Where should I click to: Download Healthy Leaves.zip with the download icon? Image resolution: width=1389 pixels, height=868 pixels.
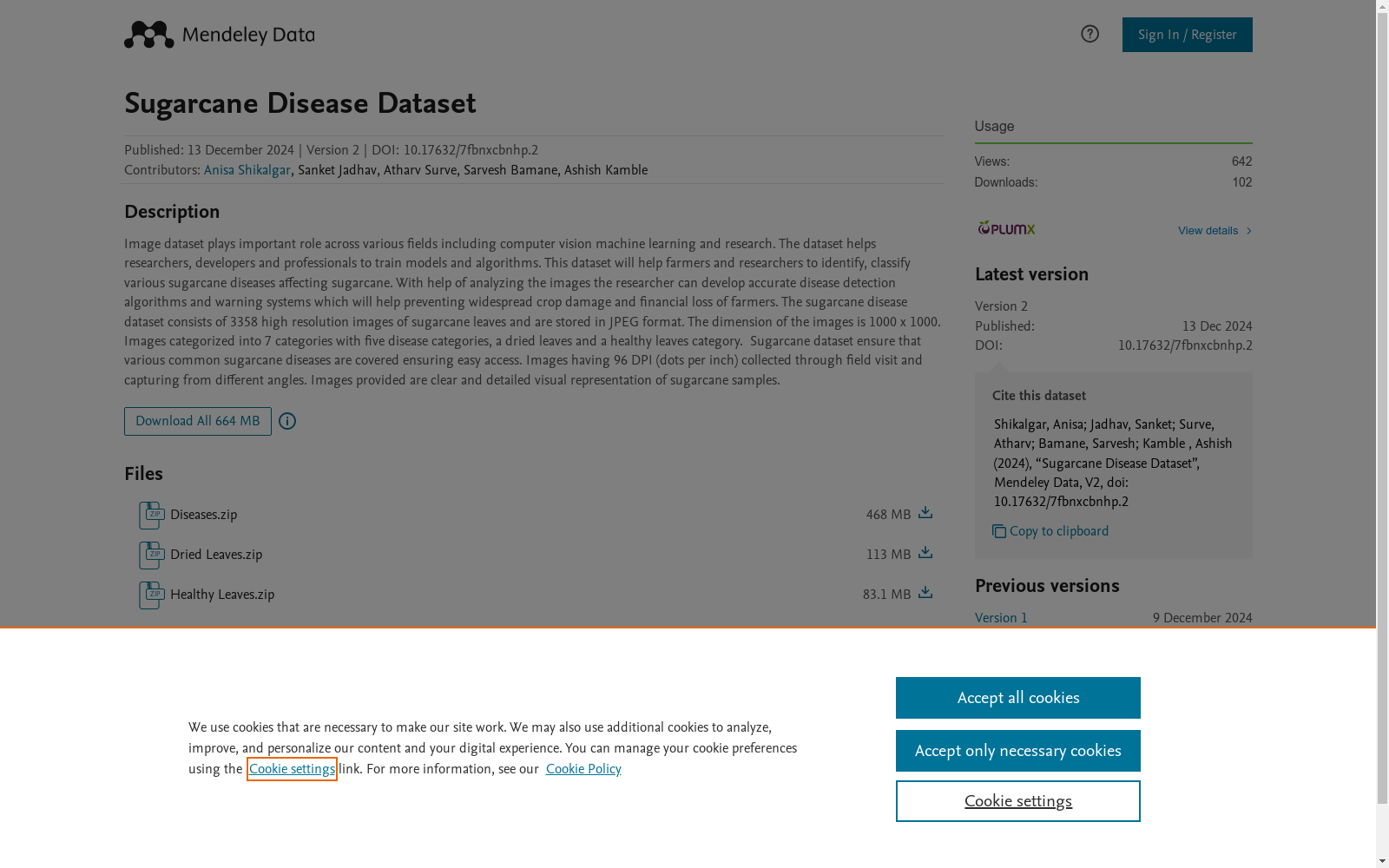point(925,593)
